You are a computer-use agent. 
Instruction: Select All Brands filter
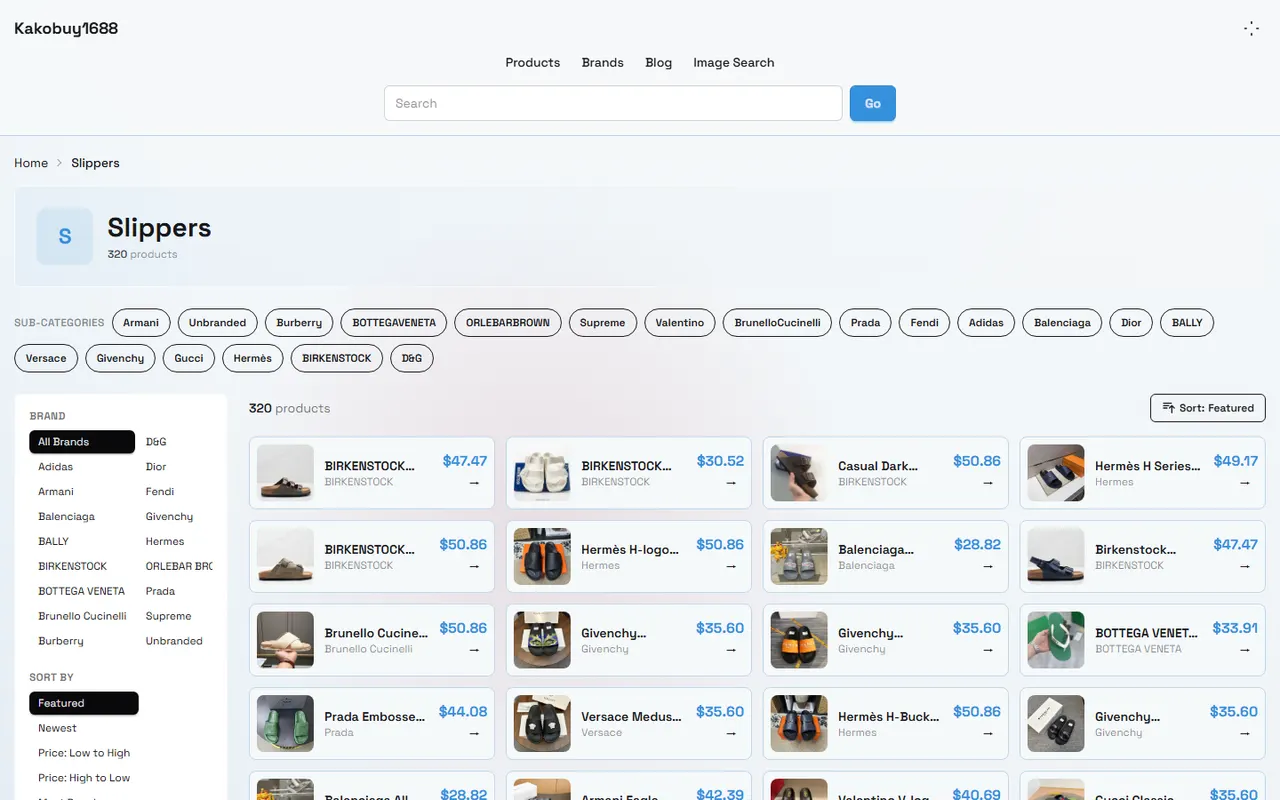82,442
